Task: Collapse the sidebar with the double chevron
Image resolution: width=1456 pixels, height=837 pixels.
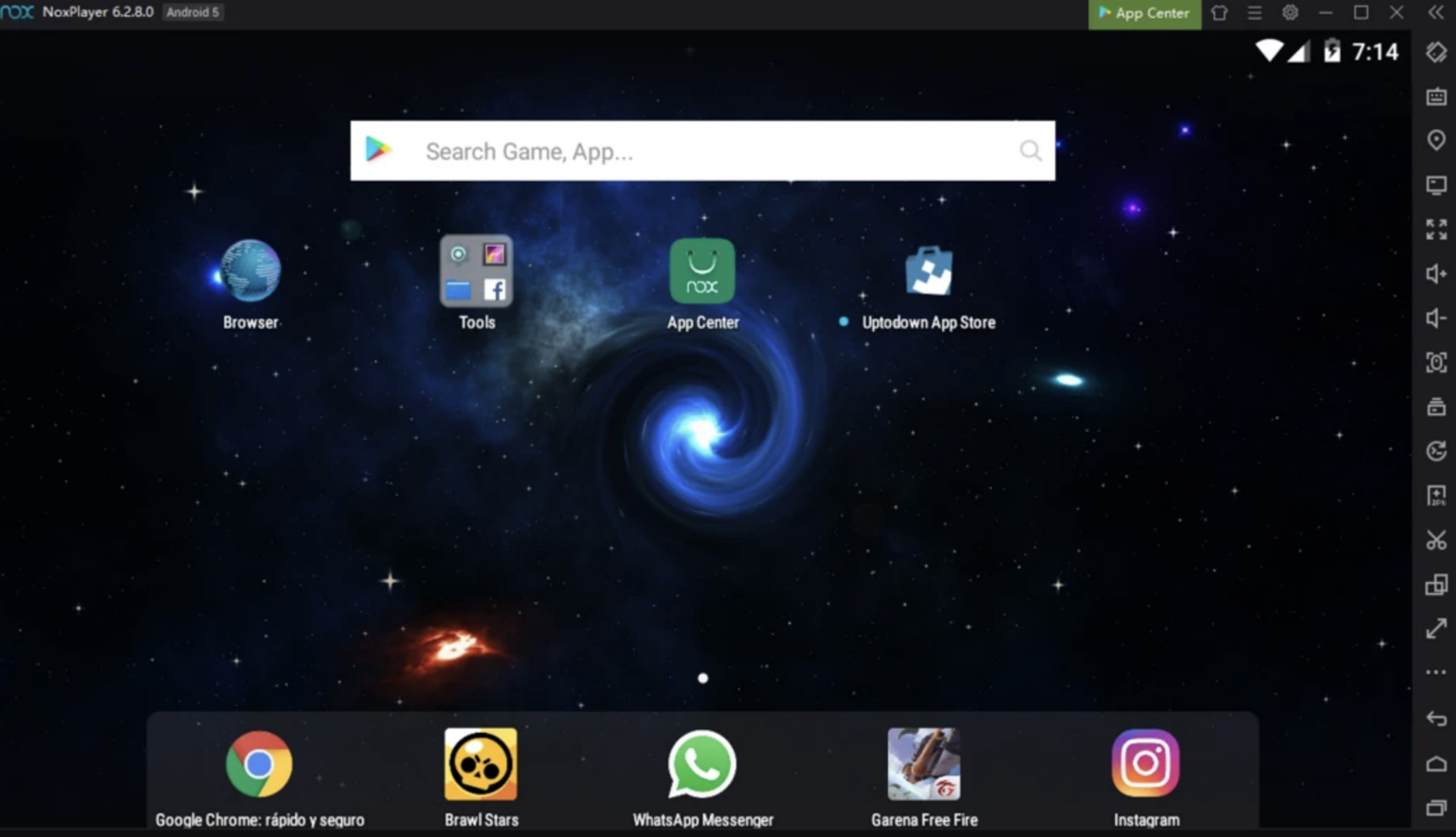Action: (1434, 12)
